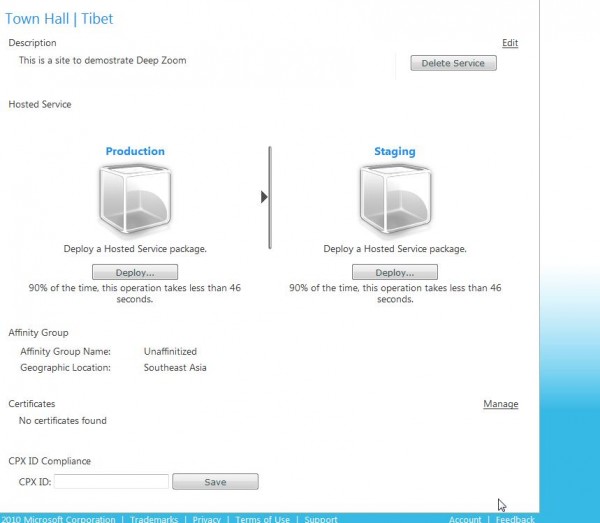Select the Staging heading
This screenshot has height=523, width=600.
[x=394, y=151]
